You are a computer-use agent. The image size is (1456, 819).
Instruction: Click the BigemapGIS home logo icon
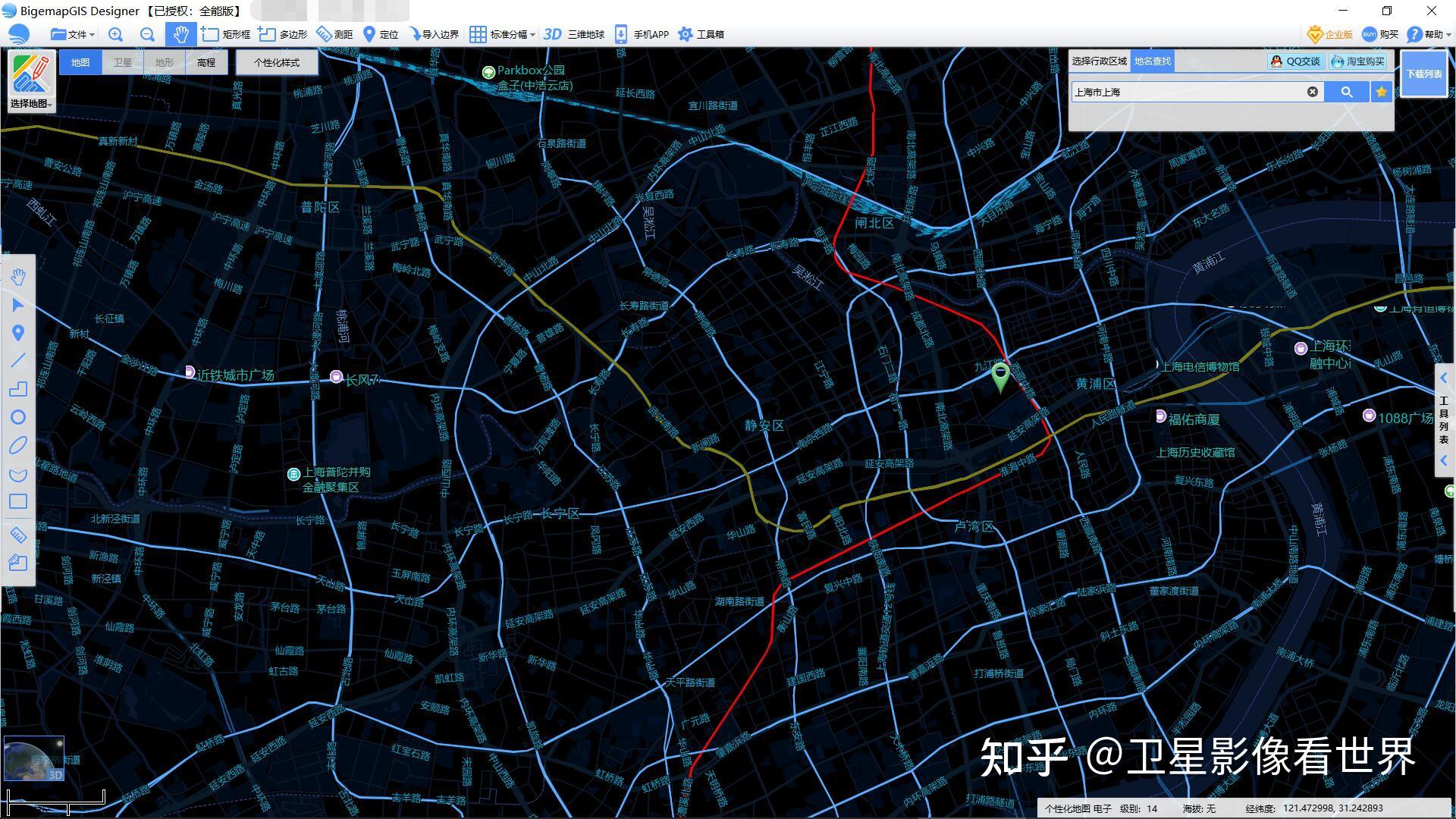click(x=19, y=34)
